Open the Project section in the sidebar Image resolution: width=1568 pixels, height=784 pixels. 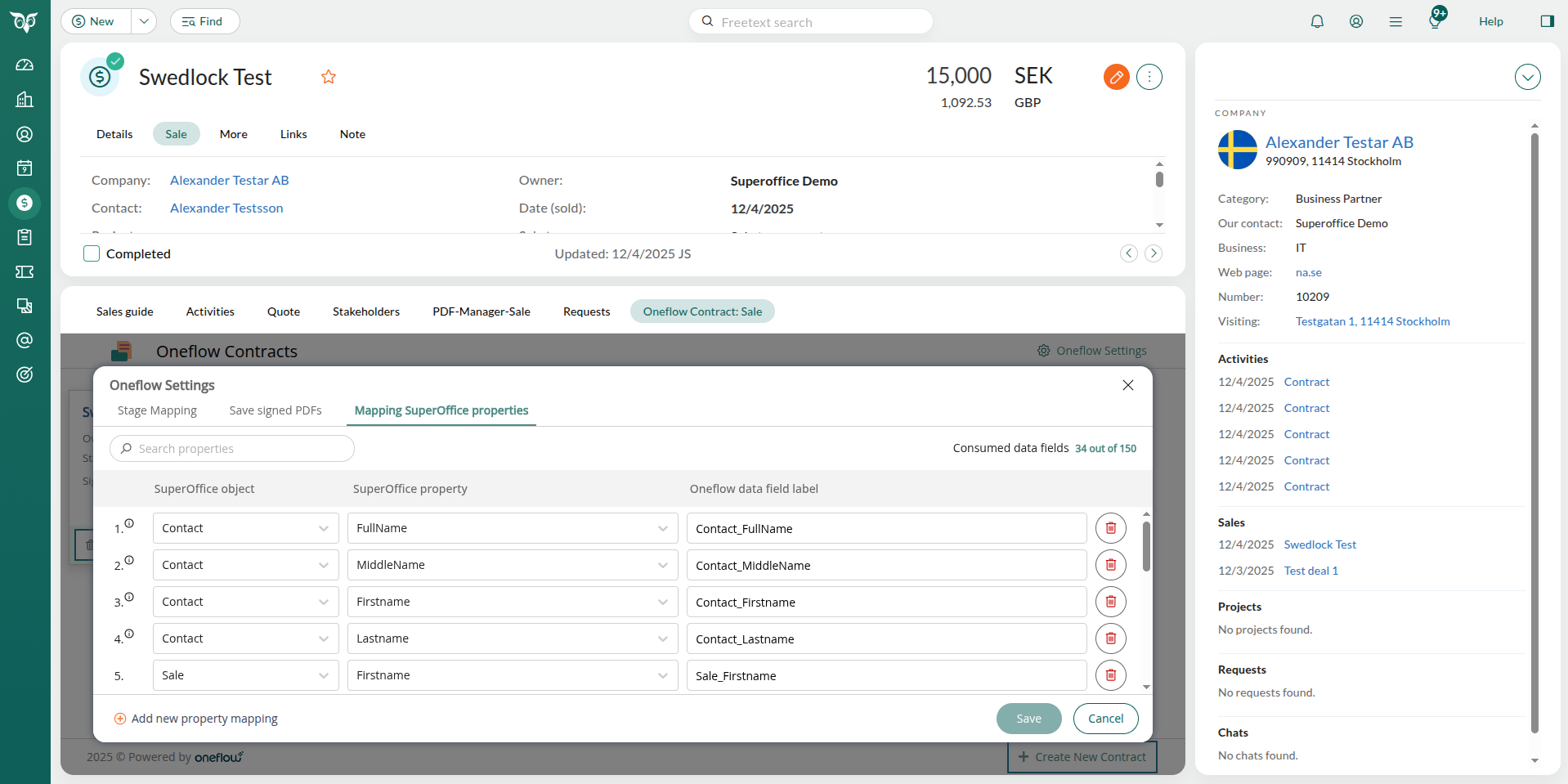pos(25,237)
